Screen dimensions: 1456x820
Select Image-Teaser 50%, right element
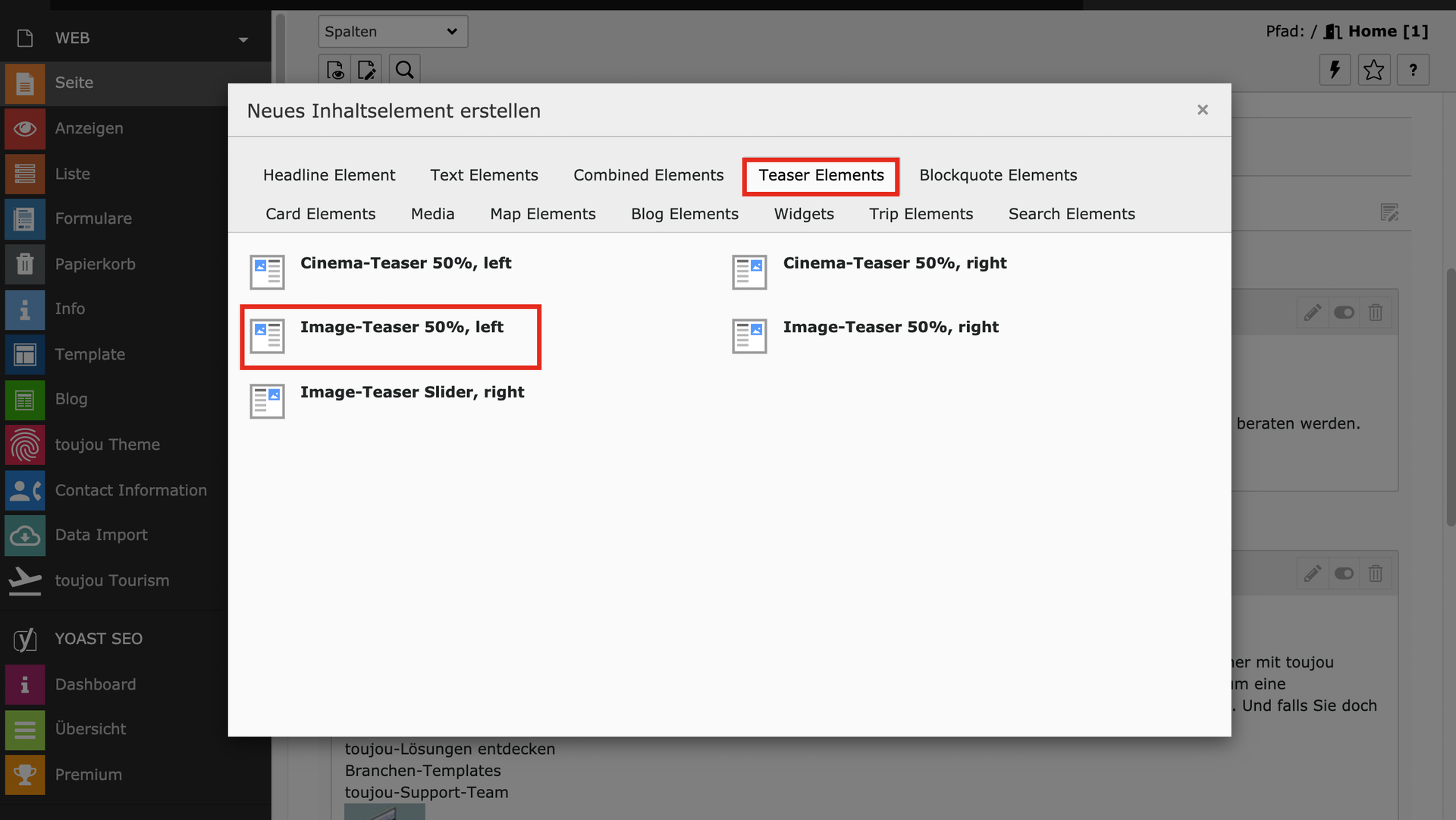pyautogui.click(x=890, y=328)
